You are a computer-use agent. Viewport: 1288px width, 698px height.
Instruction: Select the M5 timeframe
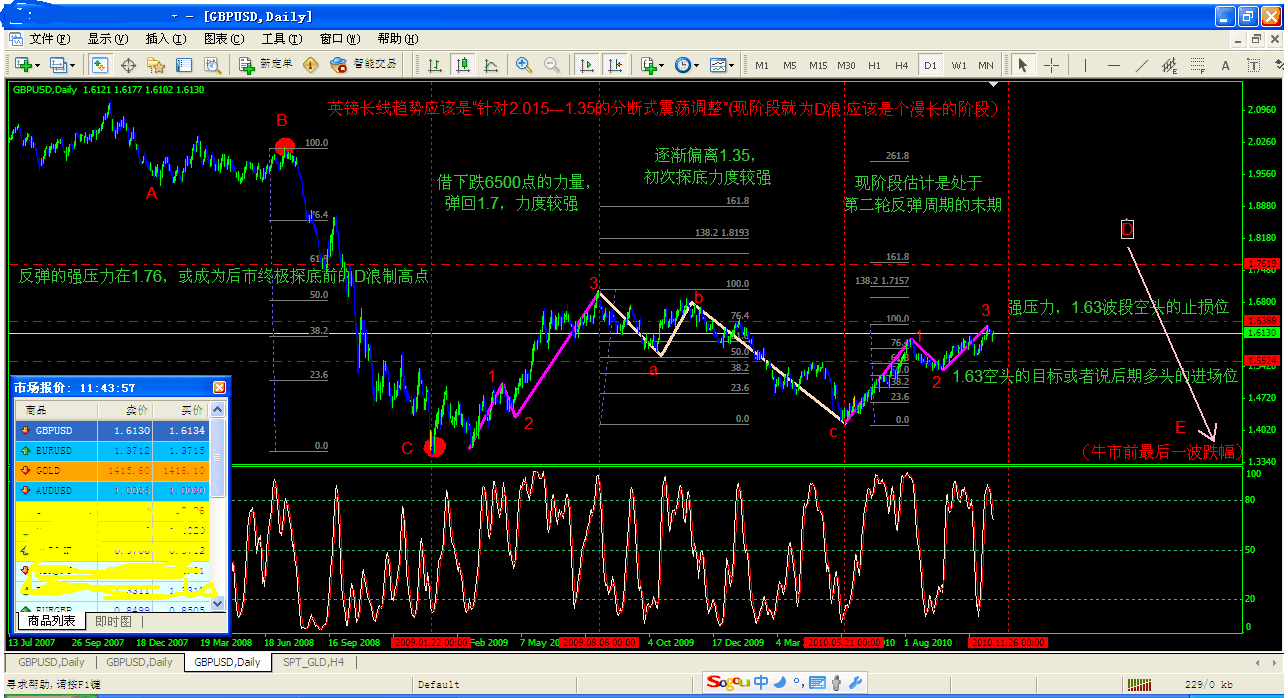coord(790,65)
